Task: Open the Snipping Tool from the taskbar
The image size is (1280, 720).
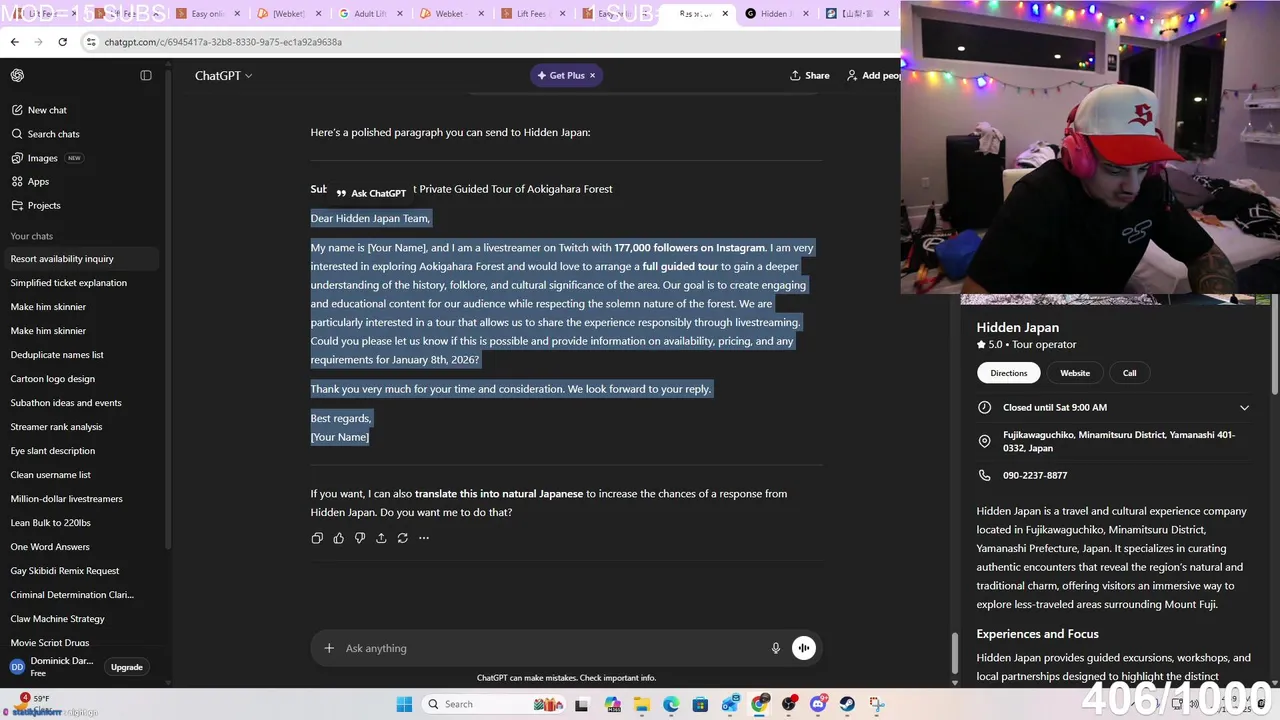Action: 877,704
